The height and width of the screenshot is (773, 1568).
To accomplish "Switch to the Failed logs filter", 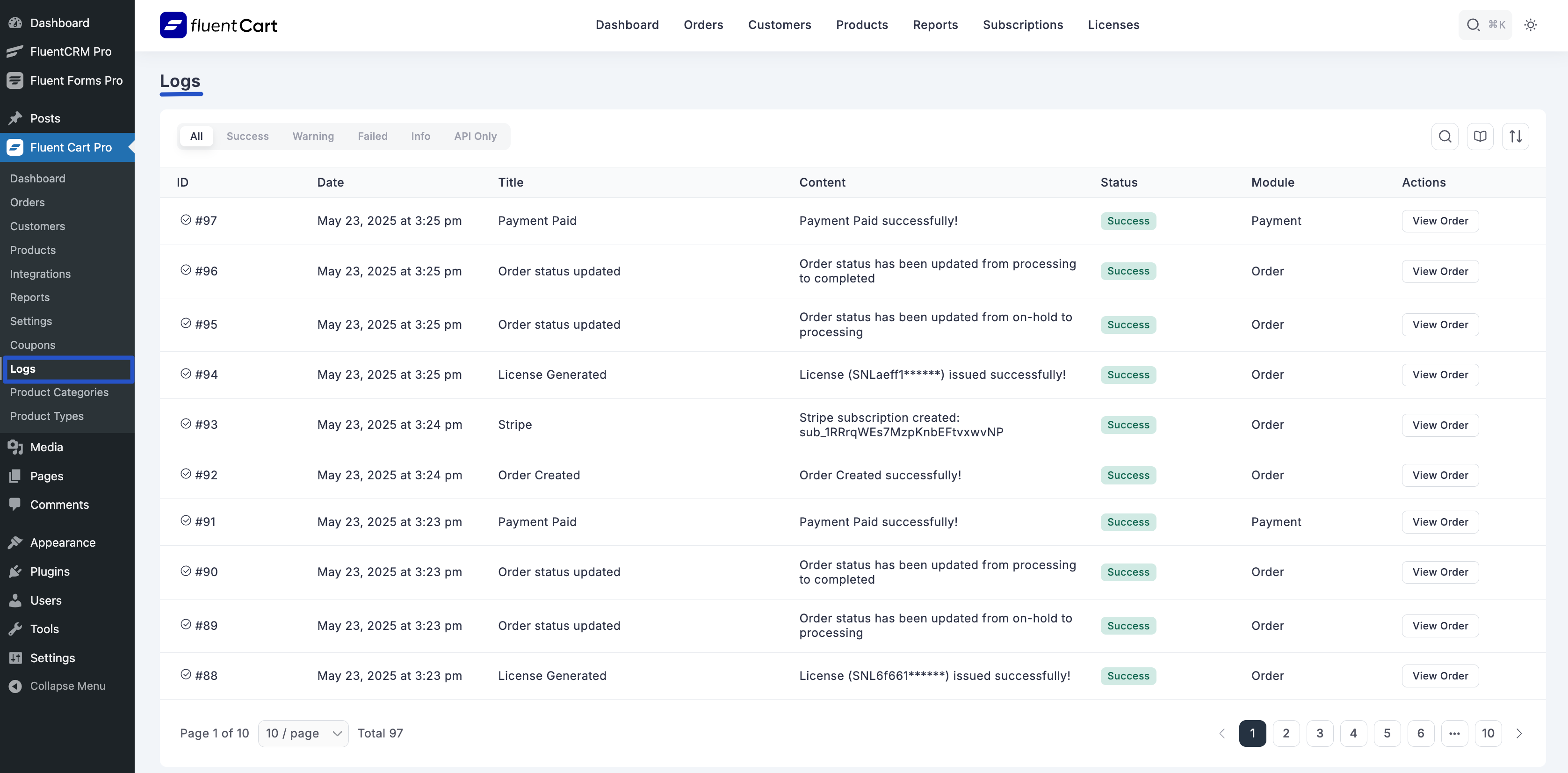I will 373,137.
